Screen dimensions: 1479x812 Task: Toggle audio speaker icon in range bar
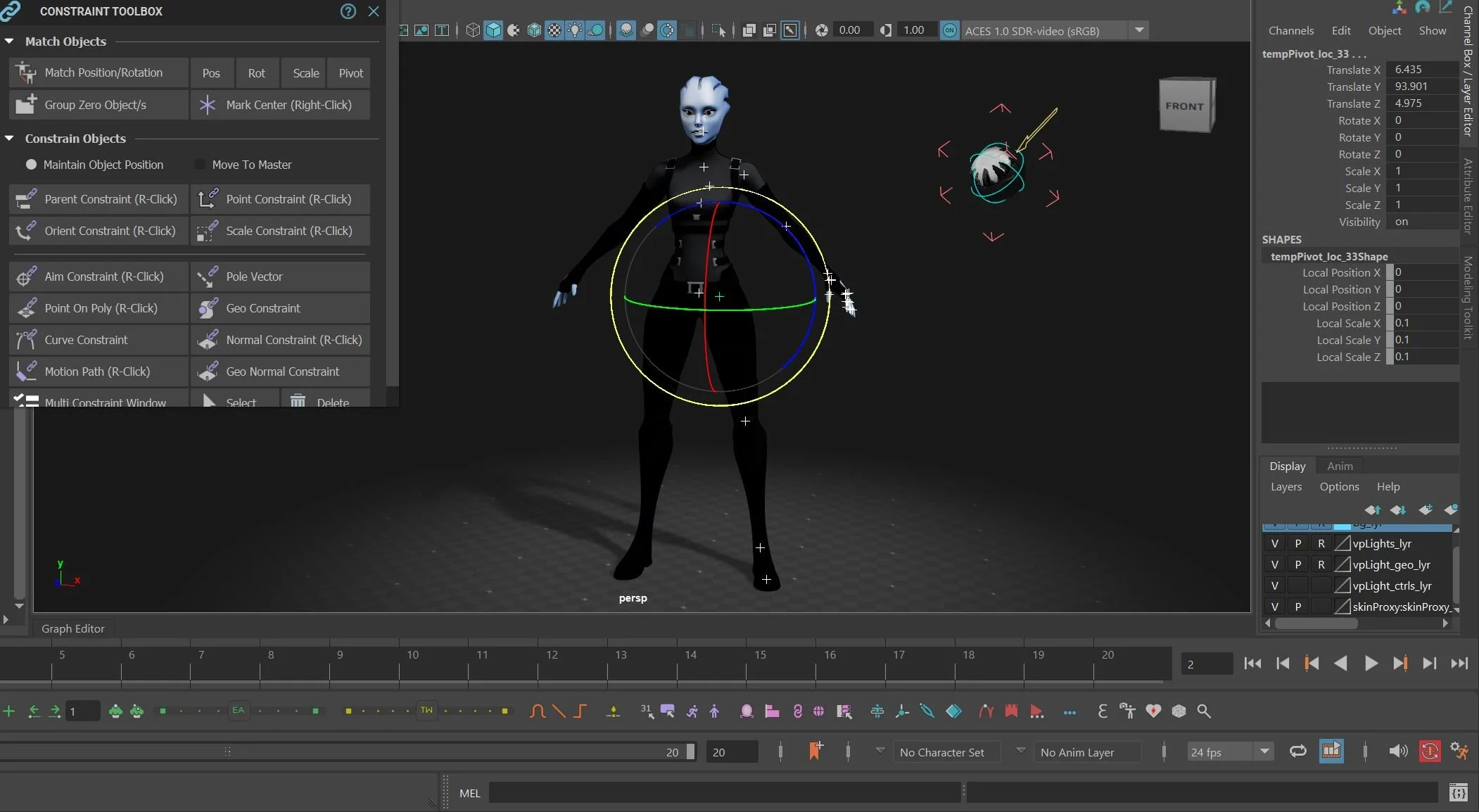click(x=1398, y=751)
